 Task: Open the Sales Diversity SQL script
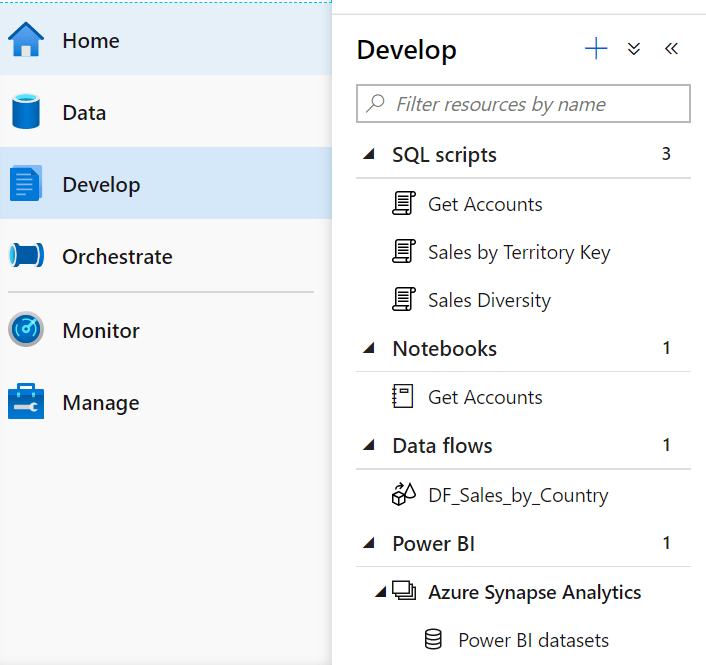[x=489, y=300]
